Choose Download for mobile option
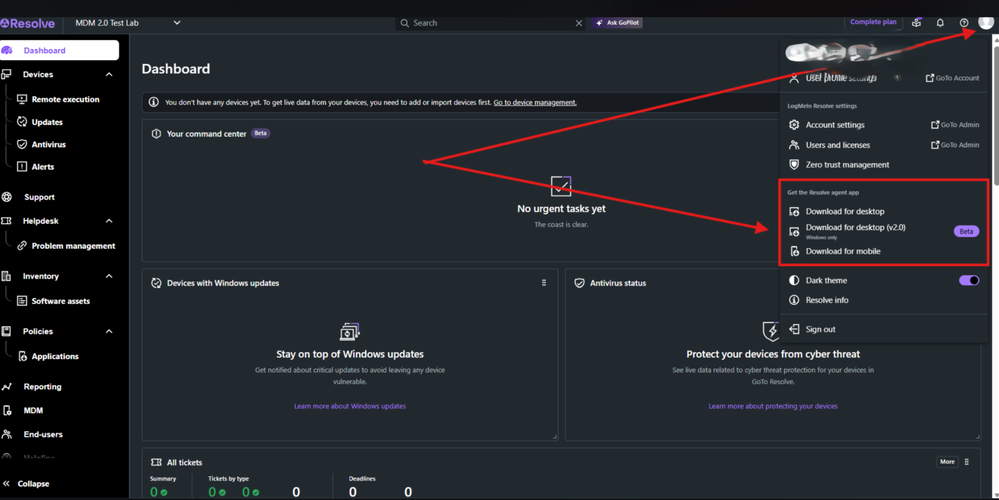999x500 pixels. pos(842,252)
